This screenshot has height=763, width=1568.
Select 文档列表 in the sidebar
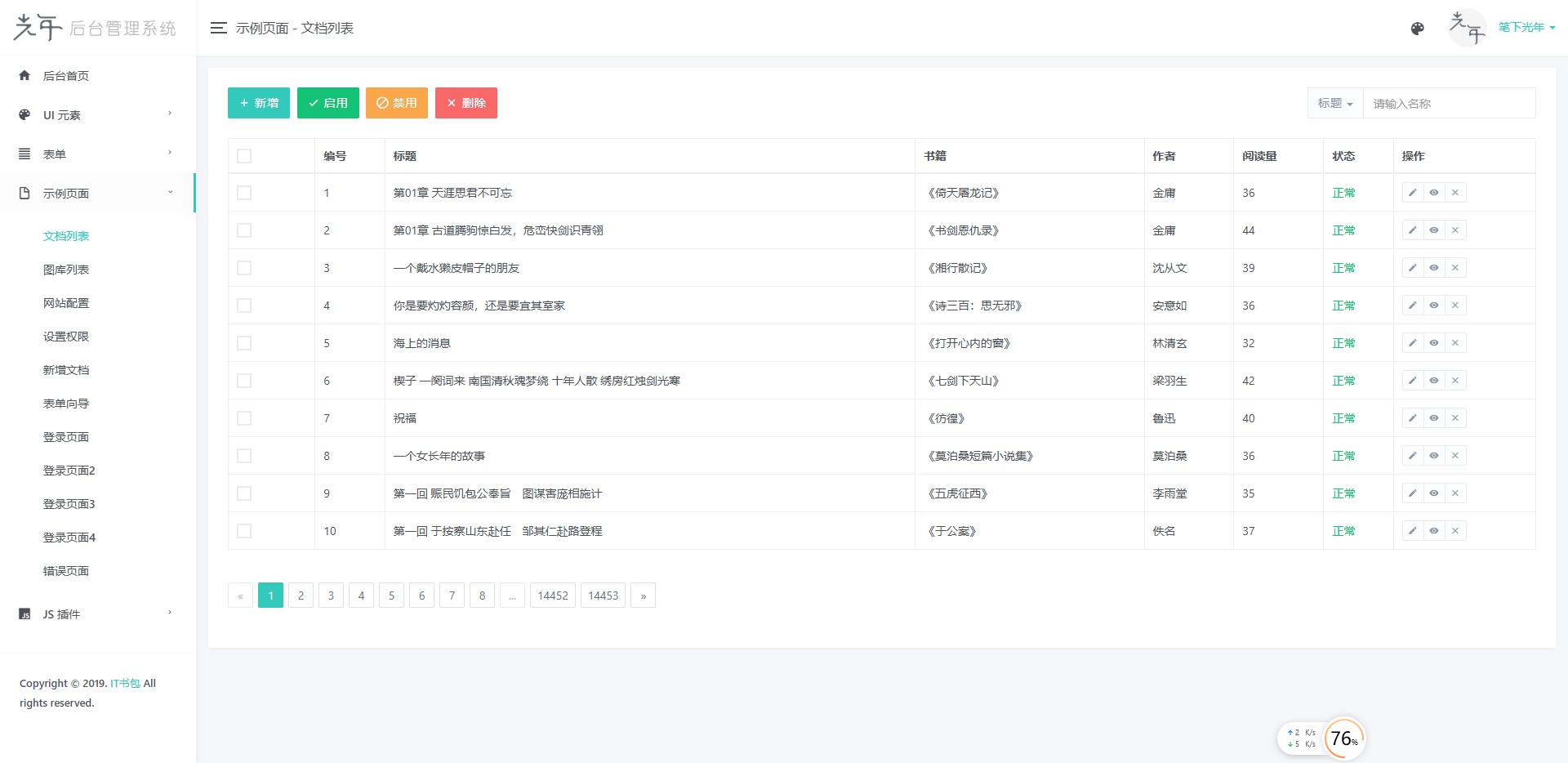pyautogui.click(x=66, y=236)
